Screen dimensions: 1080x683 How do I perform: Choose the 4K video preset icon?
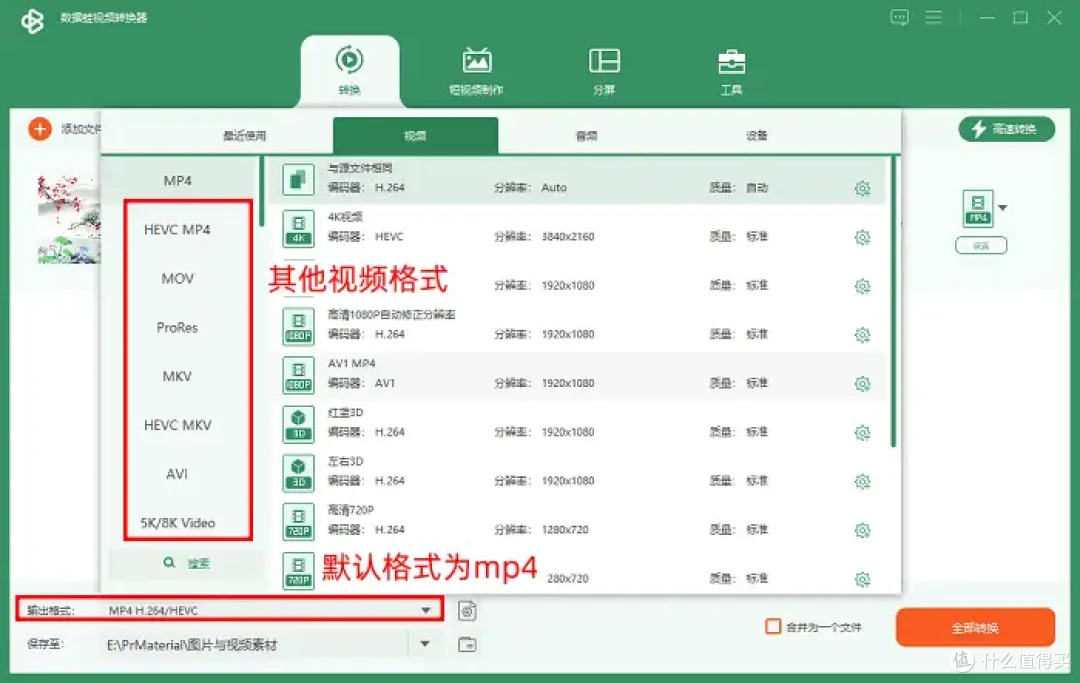[298, 229]
